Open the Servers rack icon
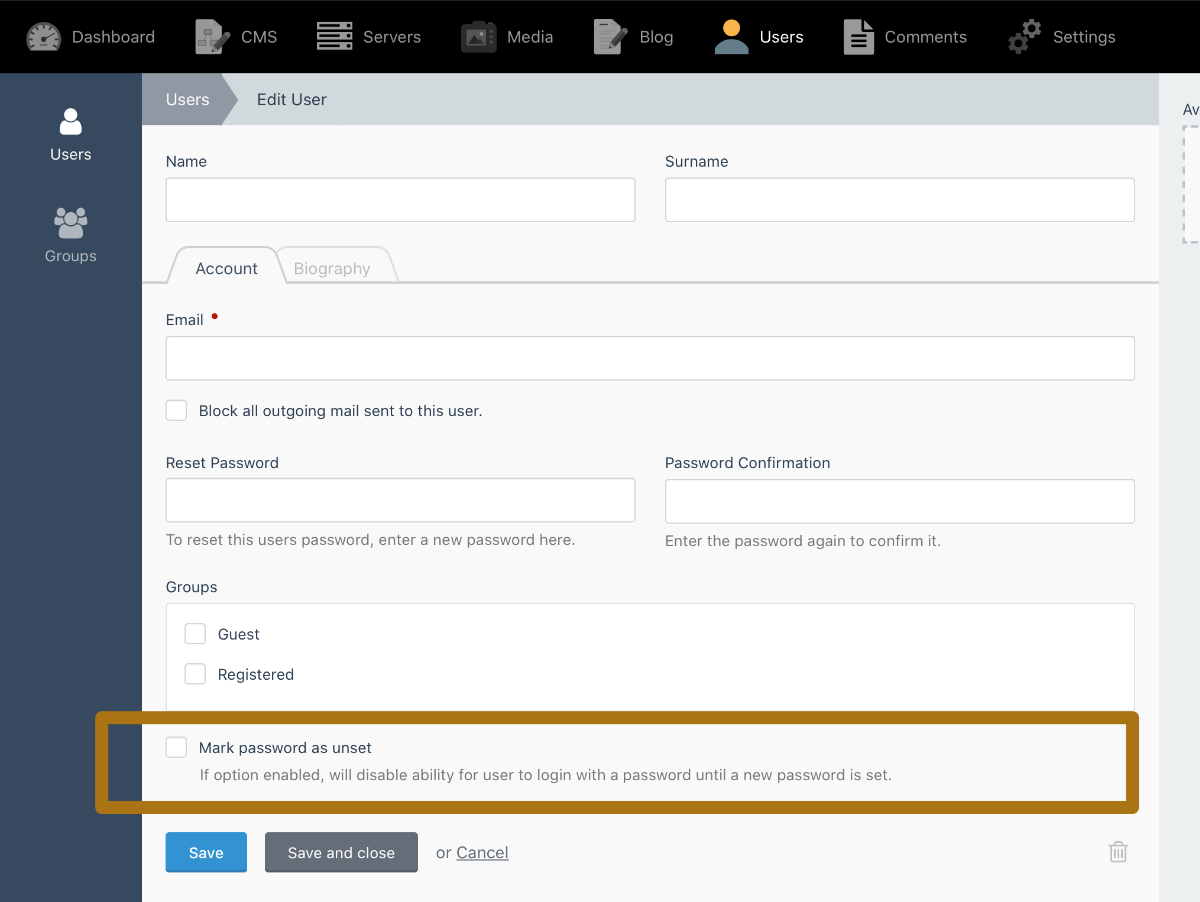This screenshot has width=1200, height=902. coord(335,37)
